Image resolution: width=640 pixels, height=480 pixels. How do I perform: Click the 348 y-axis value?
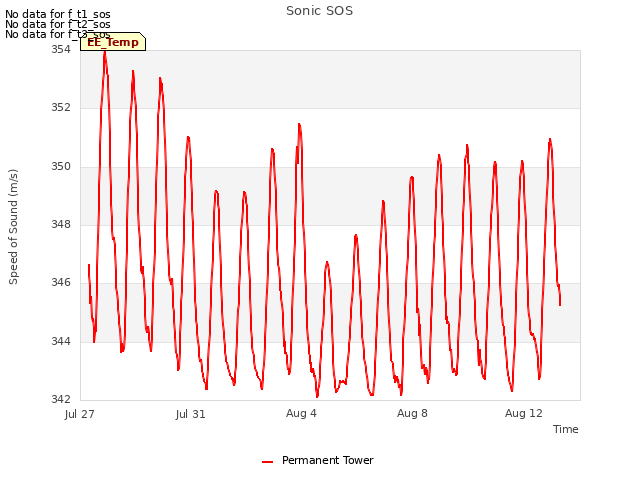pyautogui.click(x=61, y=224)
